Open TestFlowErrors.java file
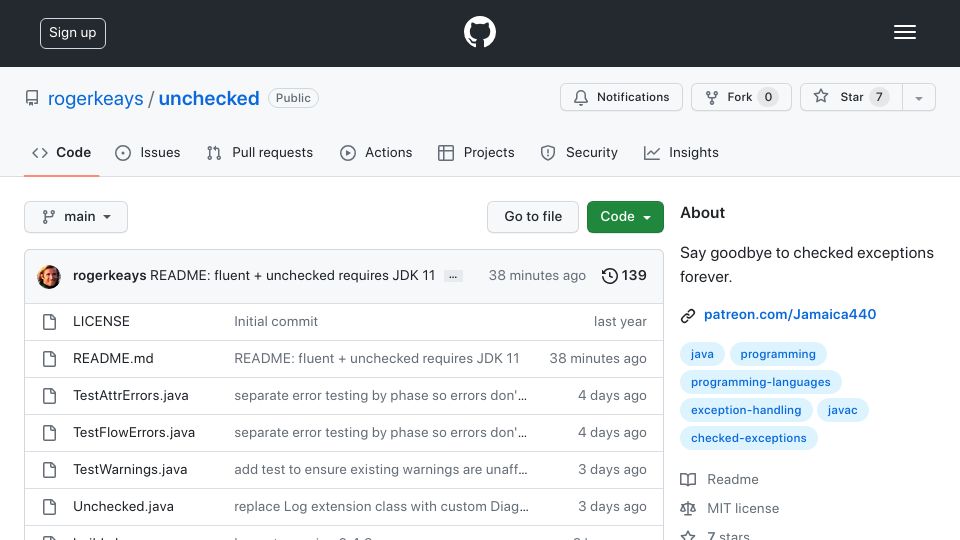This screenshot has height=540, width=960. [134, 433]
